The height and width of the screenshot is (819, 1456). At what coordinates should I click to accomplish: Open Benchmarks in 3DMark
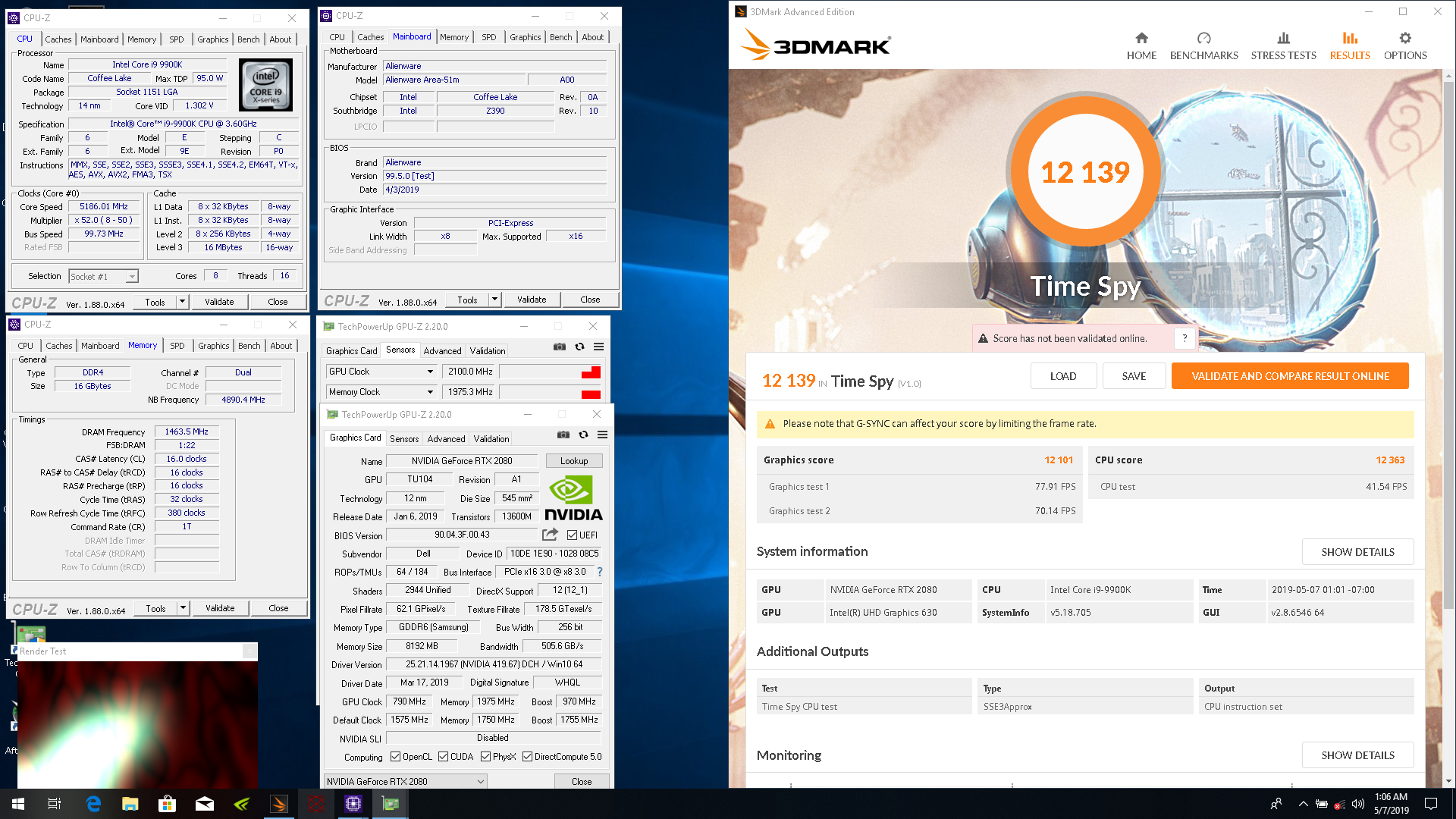click(x=1204, y=44)
